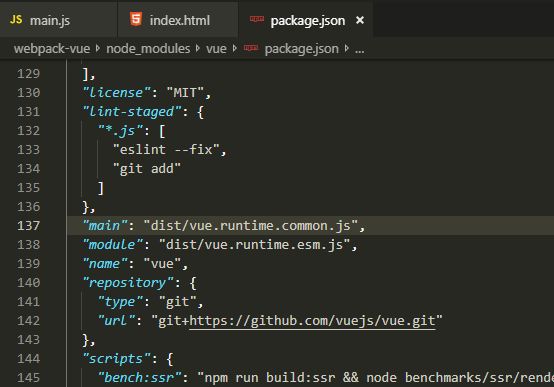Switch to the main.js tab
The height and width of the screenshot is (387, 554).
[58, 20]
